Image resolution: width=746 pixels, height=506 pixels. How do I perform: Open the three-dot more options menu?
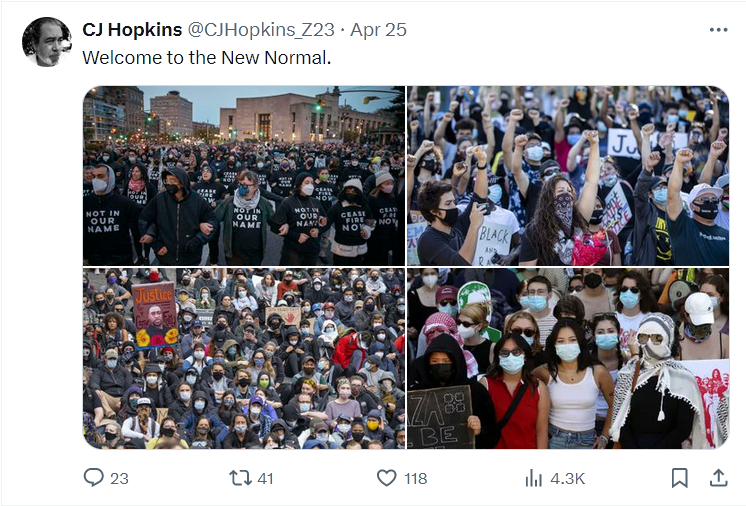718,29
